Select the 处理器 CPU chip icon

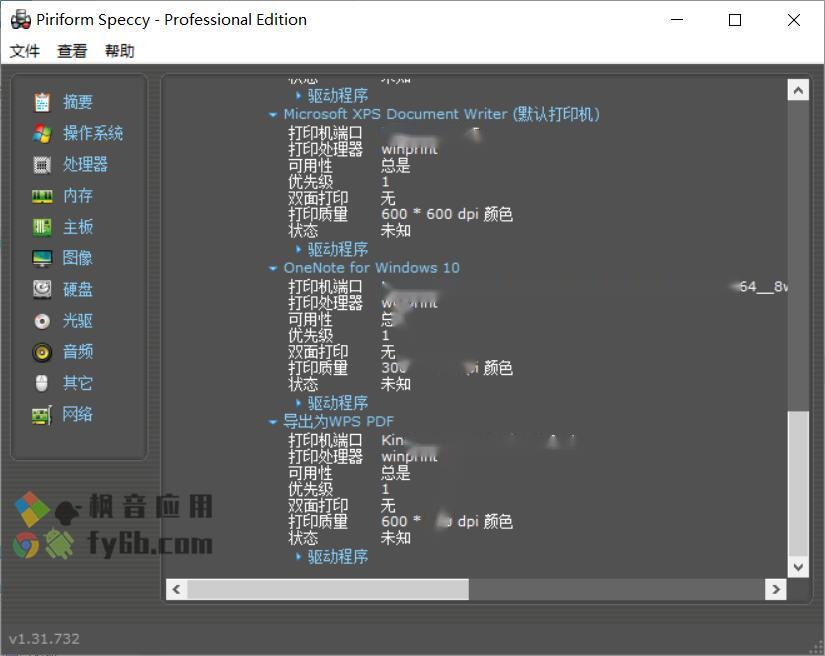pos(42,165)
